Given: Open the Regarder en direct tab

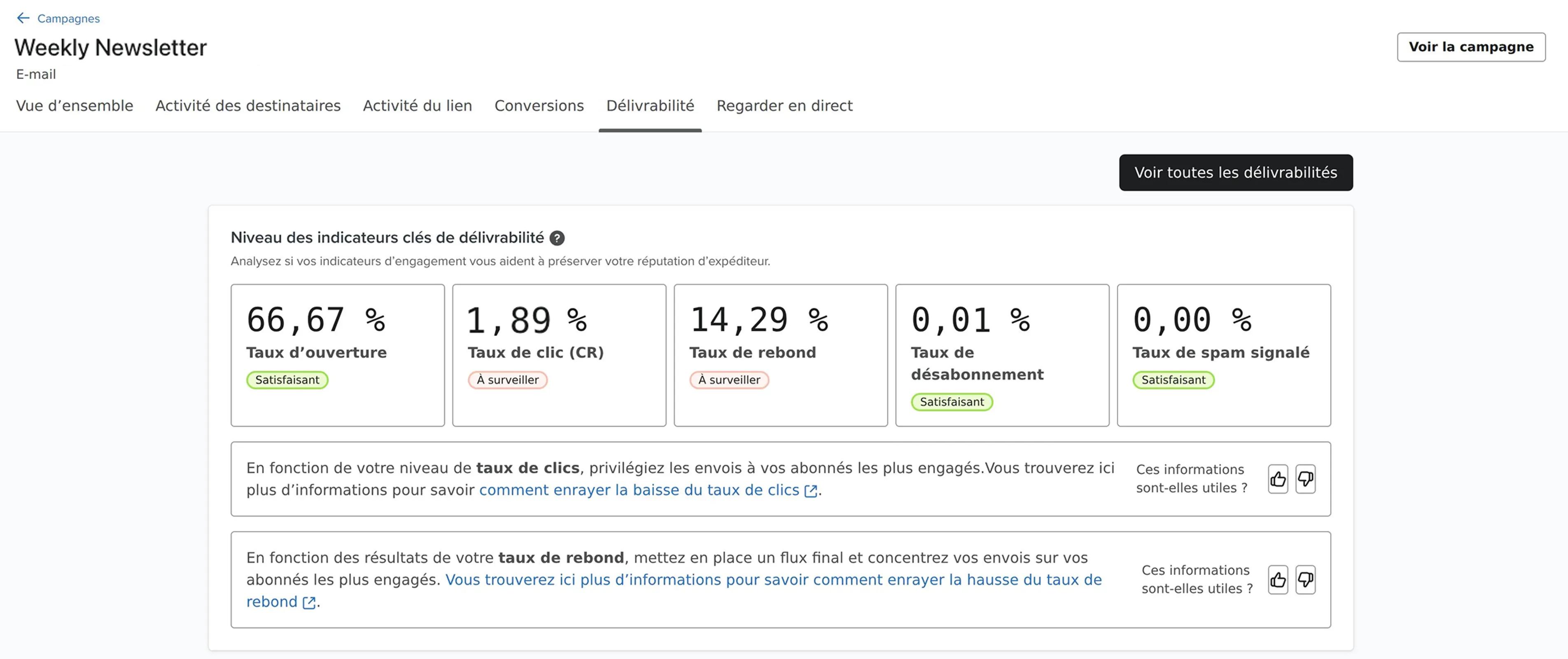Looking at the screenshot, I should point(784,106).
